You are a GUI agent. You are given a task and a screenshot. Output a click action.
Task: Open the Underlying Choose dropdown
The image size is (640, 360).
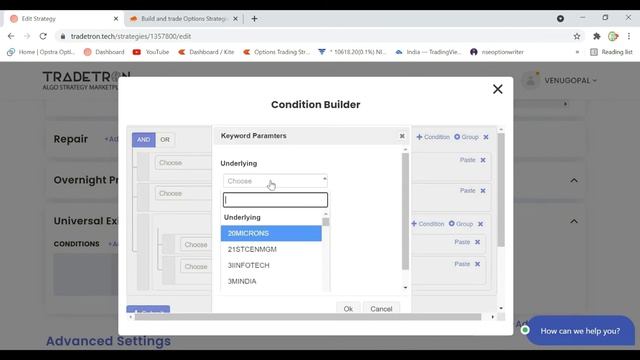pos(275,181)
